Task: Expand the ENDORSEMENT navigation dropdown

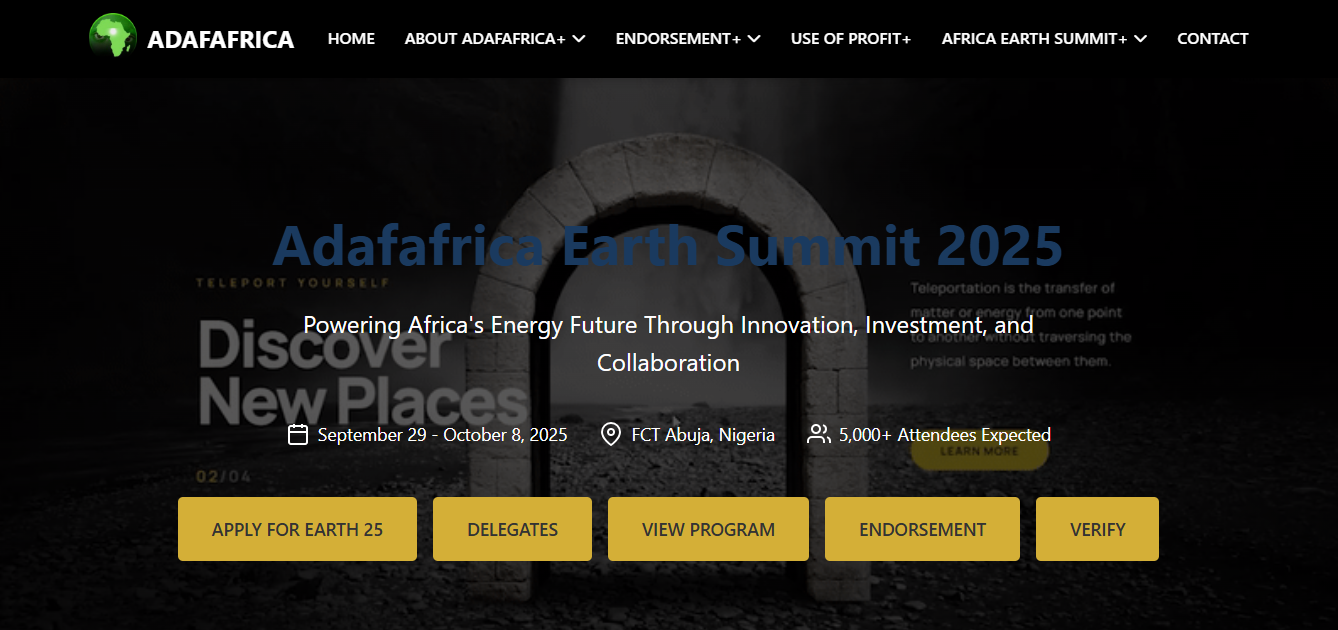Action: (687, 38)
